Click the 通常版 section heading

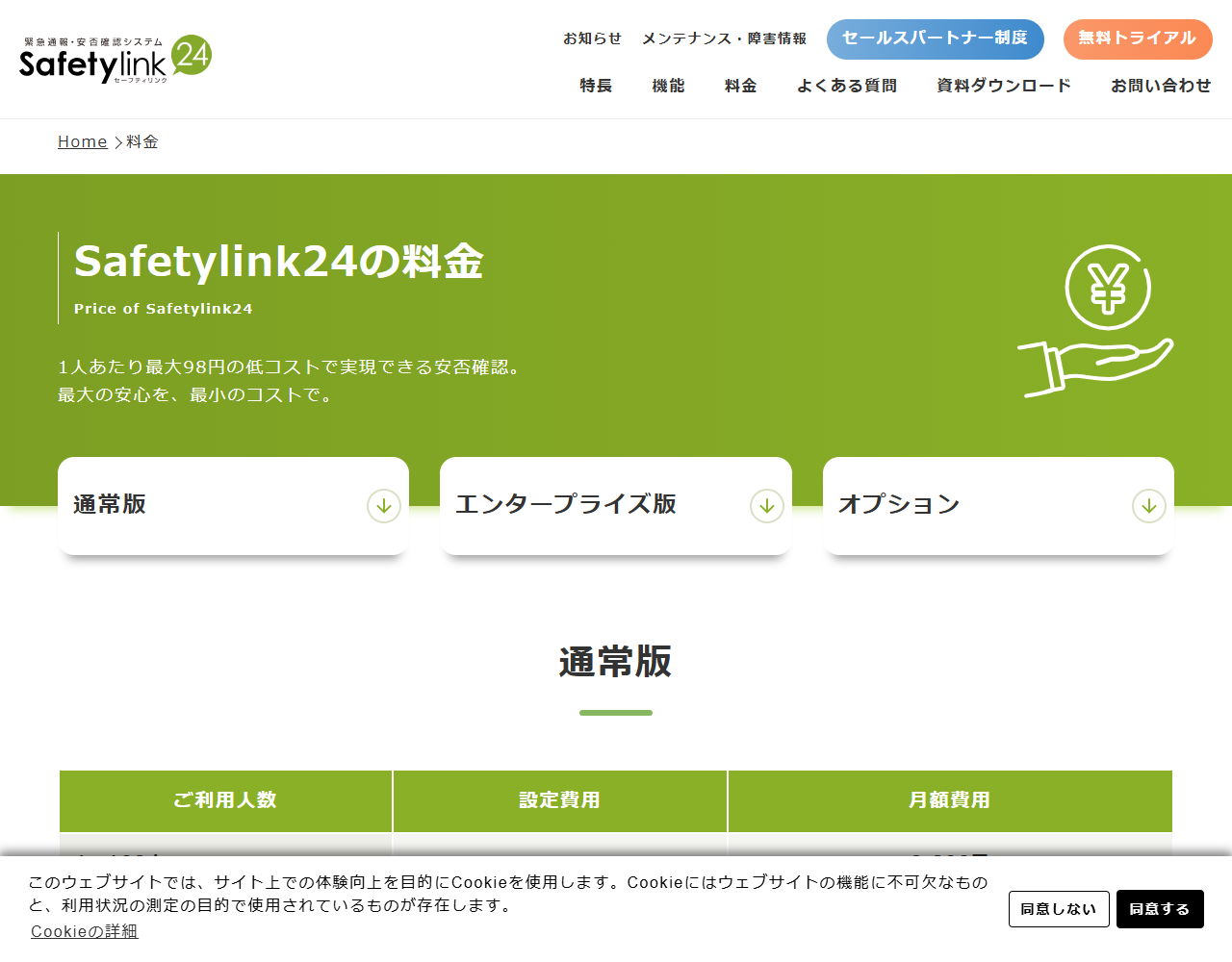point(616,662)
